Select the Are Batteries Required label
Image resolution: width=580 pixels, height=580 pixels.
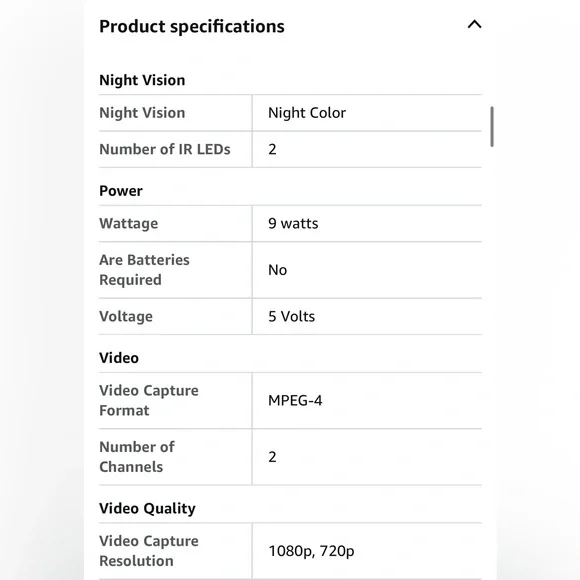[x=144, y=270]
